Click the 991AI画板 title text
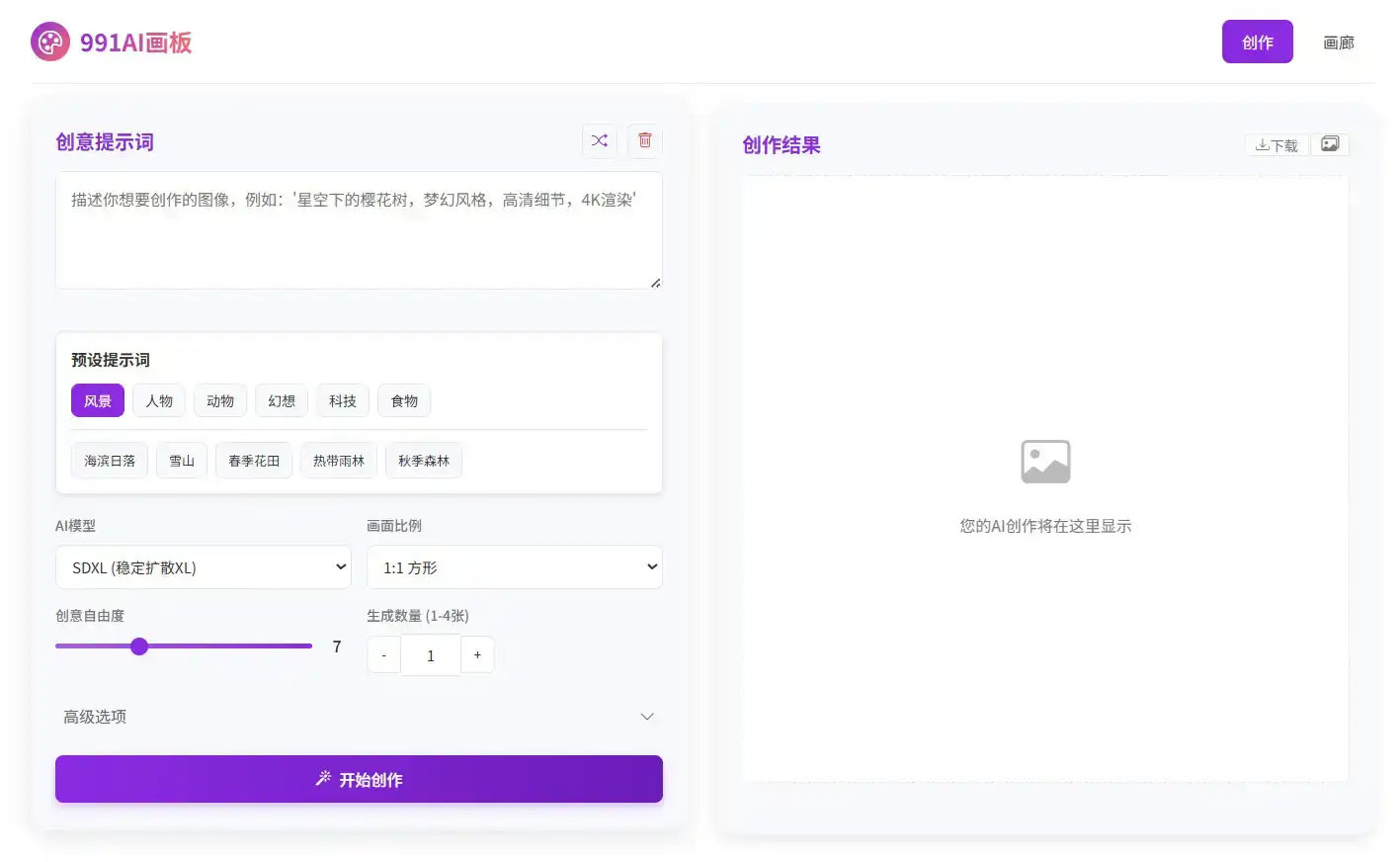Image resolution: width=1400 pixels, height=862 pixels. pyautogui.click(x=135, y=43)
